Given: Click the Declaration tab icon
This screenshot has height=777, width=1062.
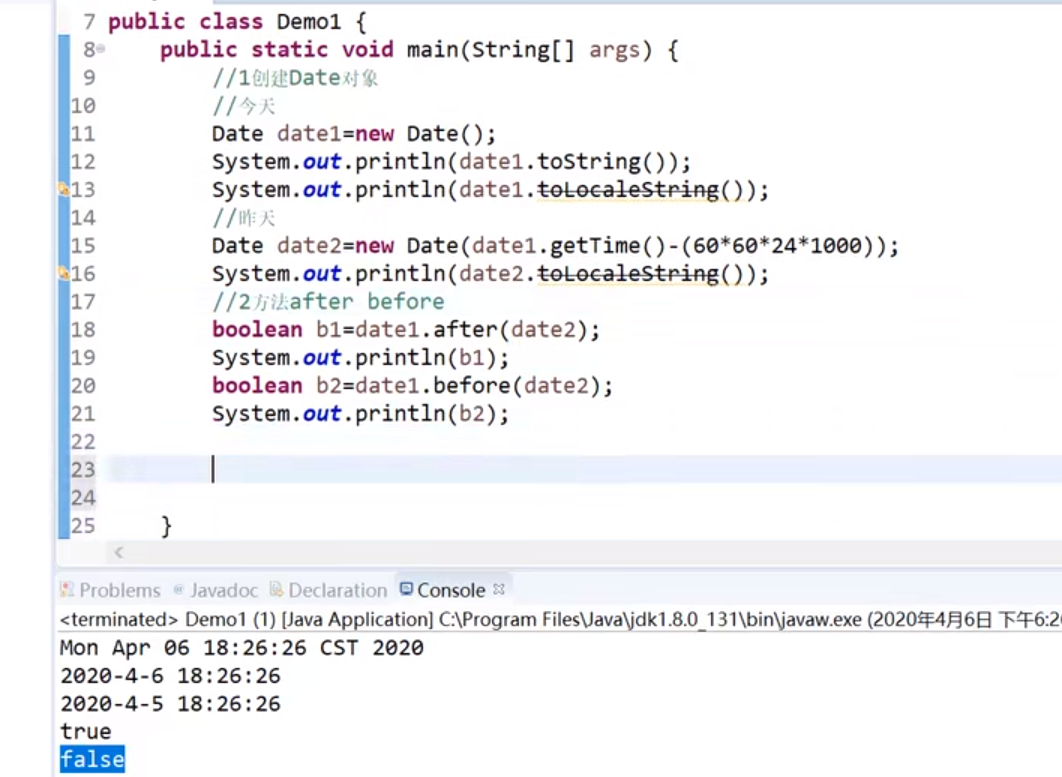Looking at the screenshot, I should [x=276, y=589].
